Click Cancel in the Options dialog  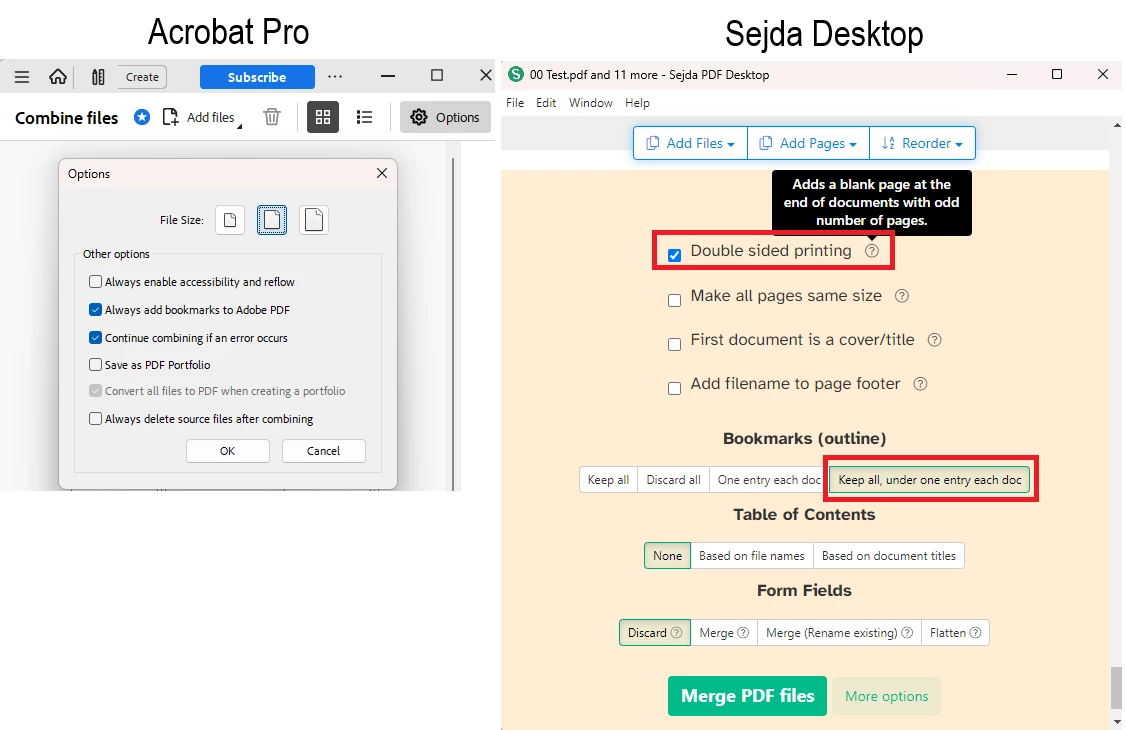point(324,451)
